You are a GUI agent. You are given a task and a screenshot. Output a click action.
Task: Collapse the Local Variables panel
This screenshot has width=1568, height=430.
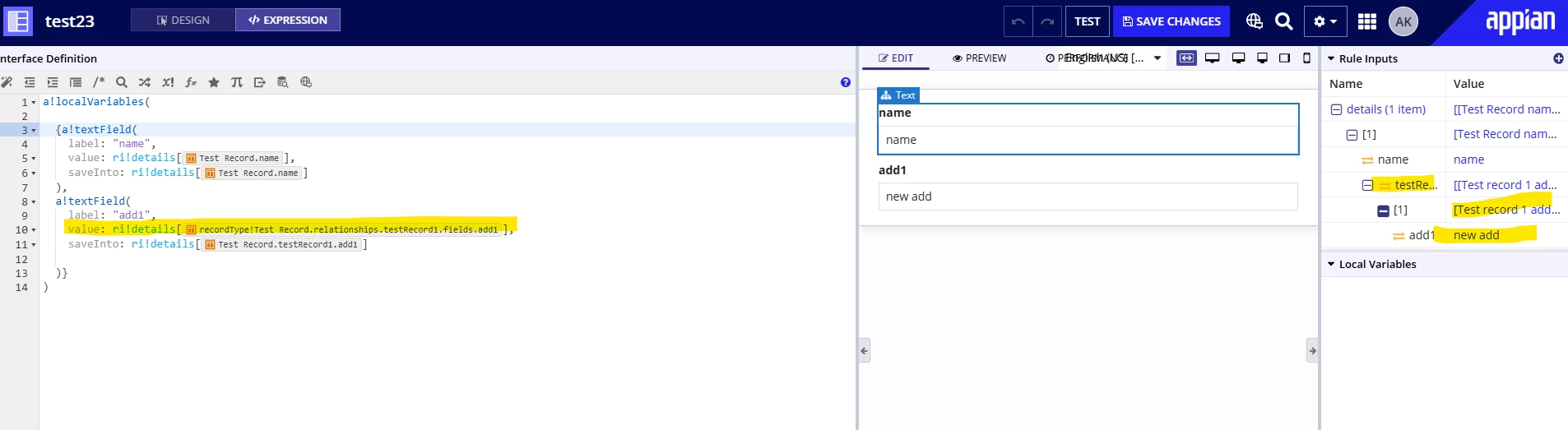[1331, 264]
